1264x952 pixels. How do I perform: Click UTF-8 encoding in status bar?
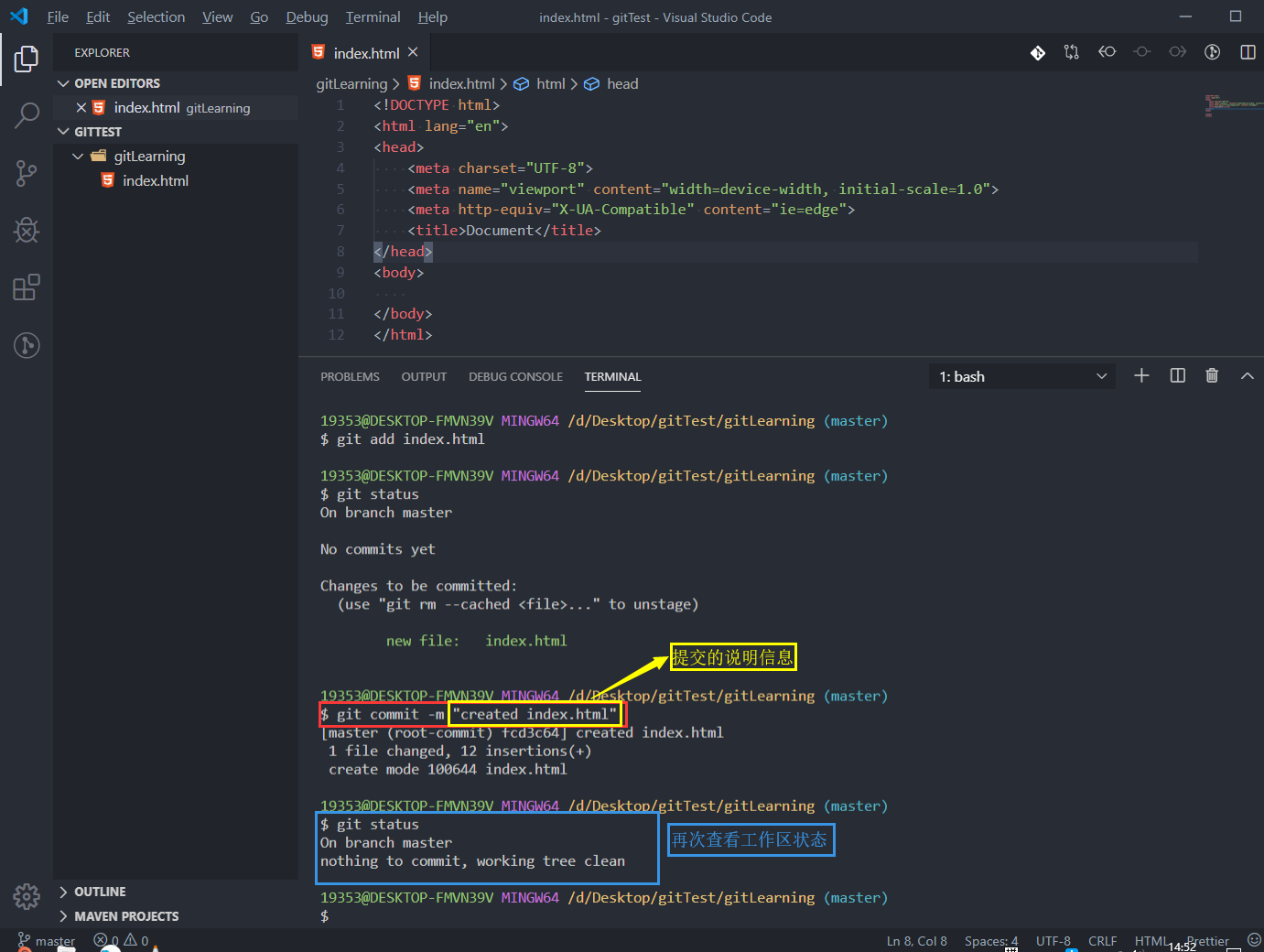(x=1053, y=941)
